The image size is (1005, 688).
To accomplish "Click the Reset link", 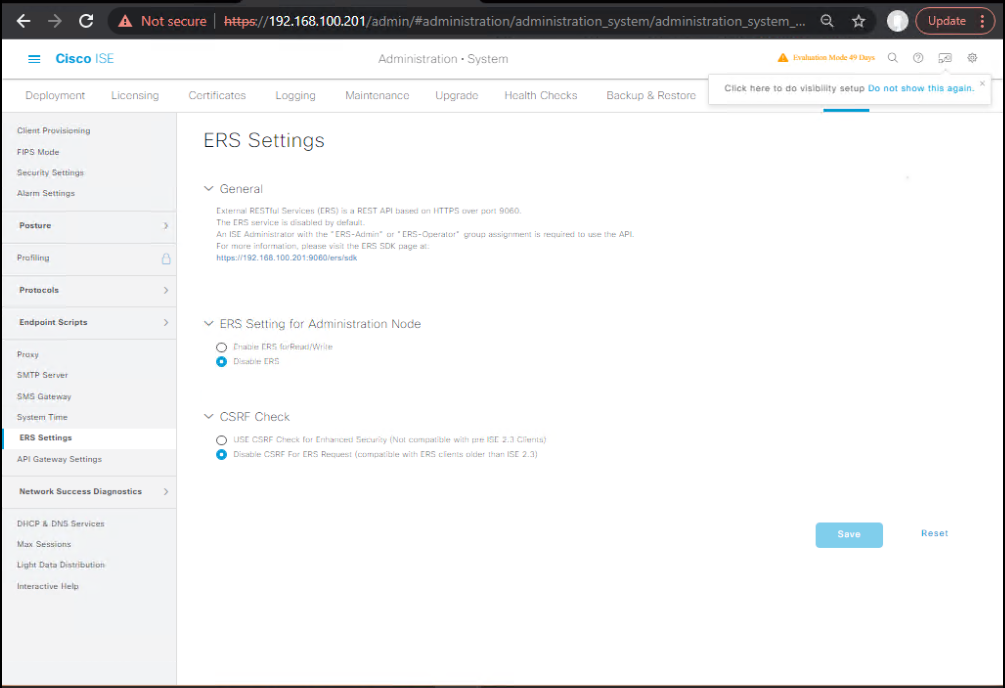I will [934, 533].
